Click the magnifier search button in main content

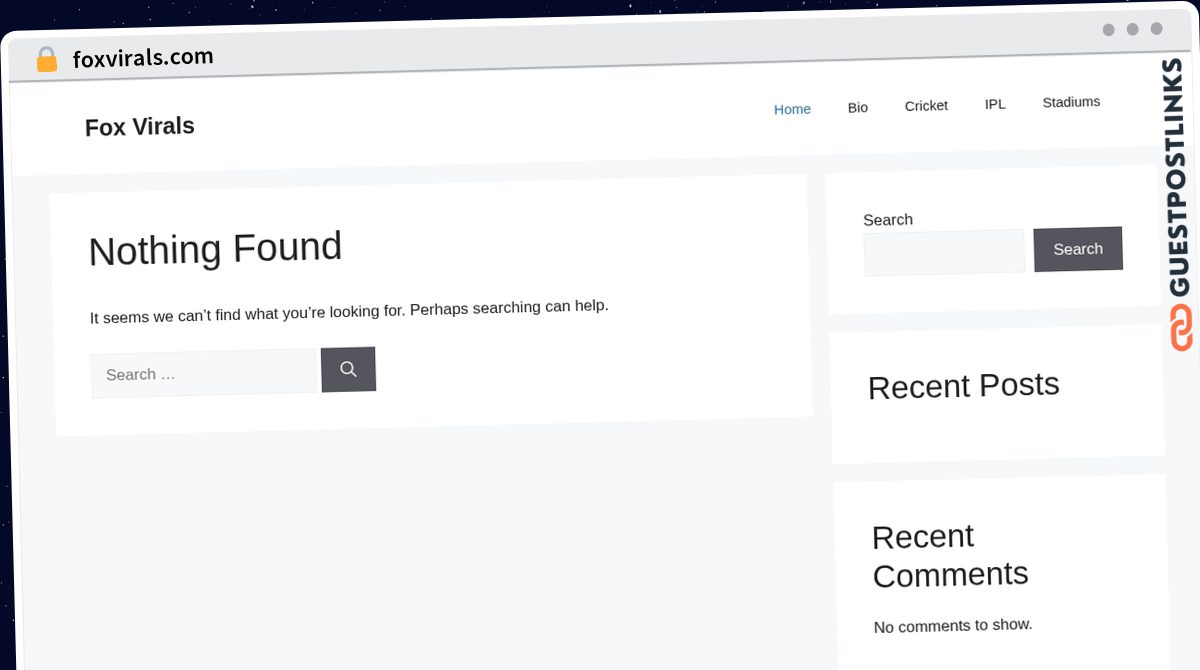click(348, 369)
